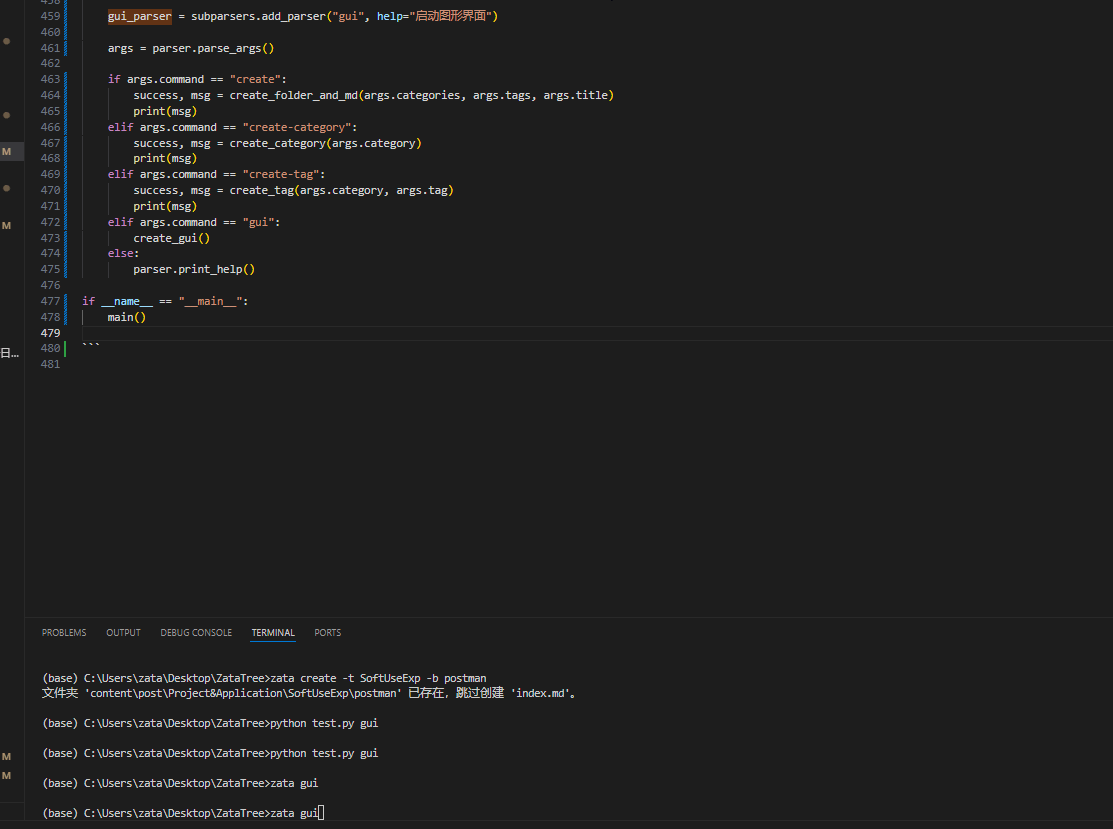The height and width of the screenshot is (829, 1113).
Task: Click elif "create-tag" condition line
Action: pyautogui.click(x=216, y=175)
